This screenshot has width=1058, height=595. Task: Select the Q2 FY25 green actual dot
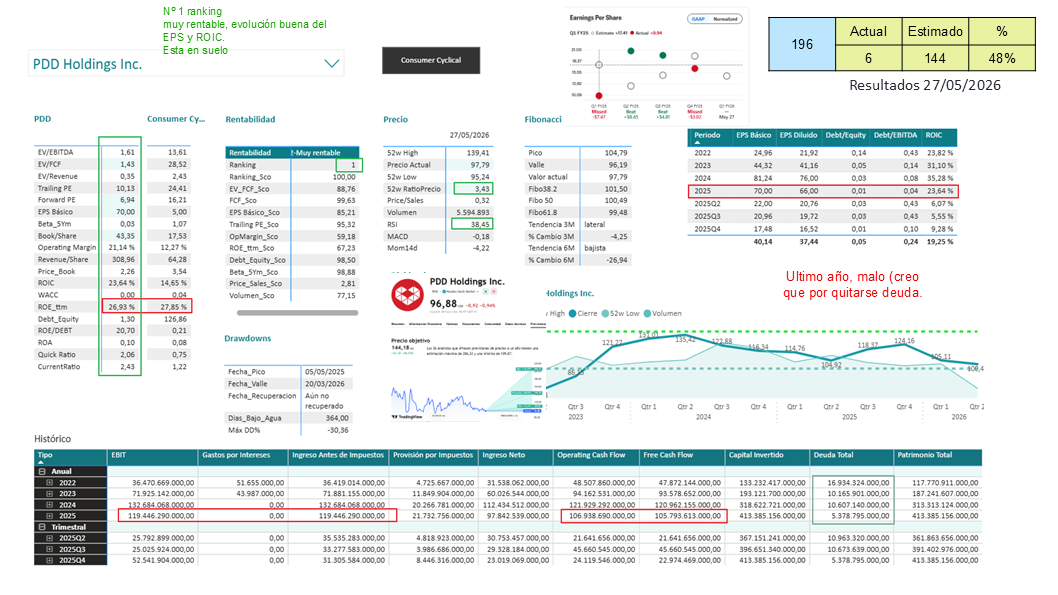point(631,51)
